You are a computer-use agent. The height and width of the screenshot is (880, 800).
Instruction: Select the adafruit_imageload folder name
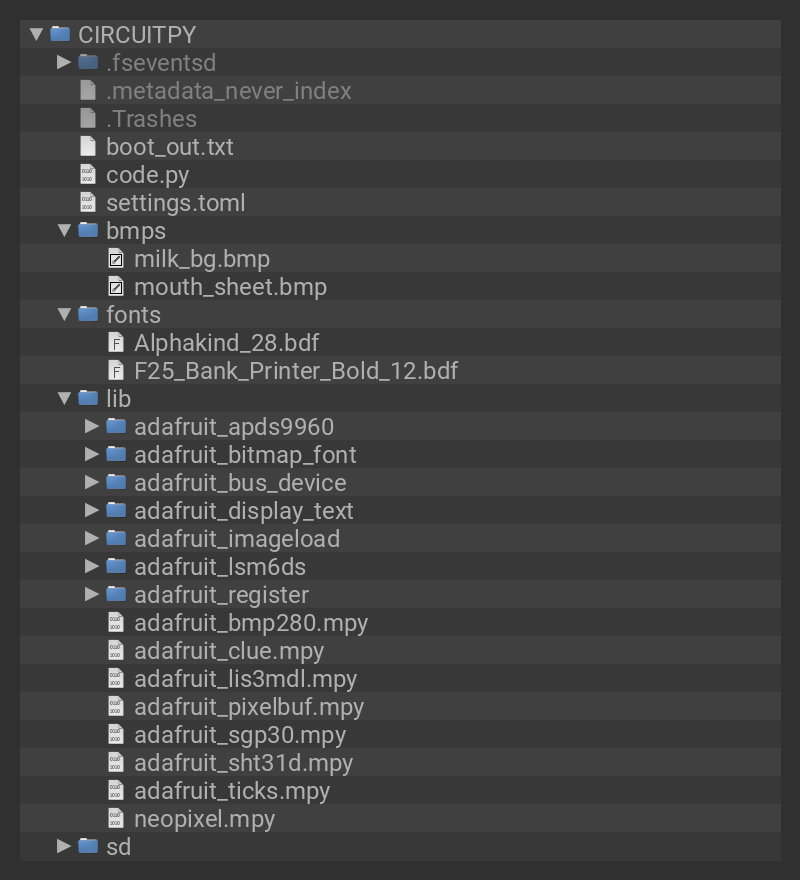coord(237,539)
